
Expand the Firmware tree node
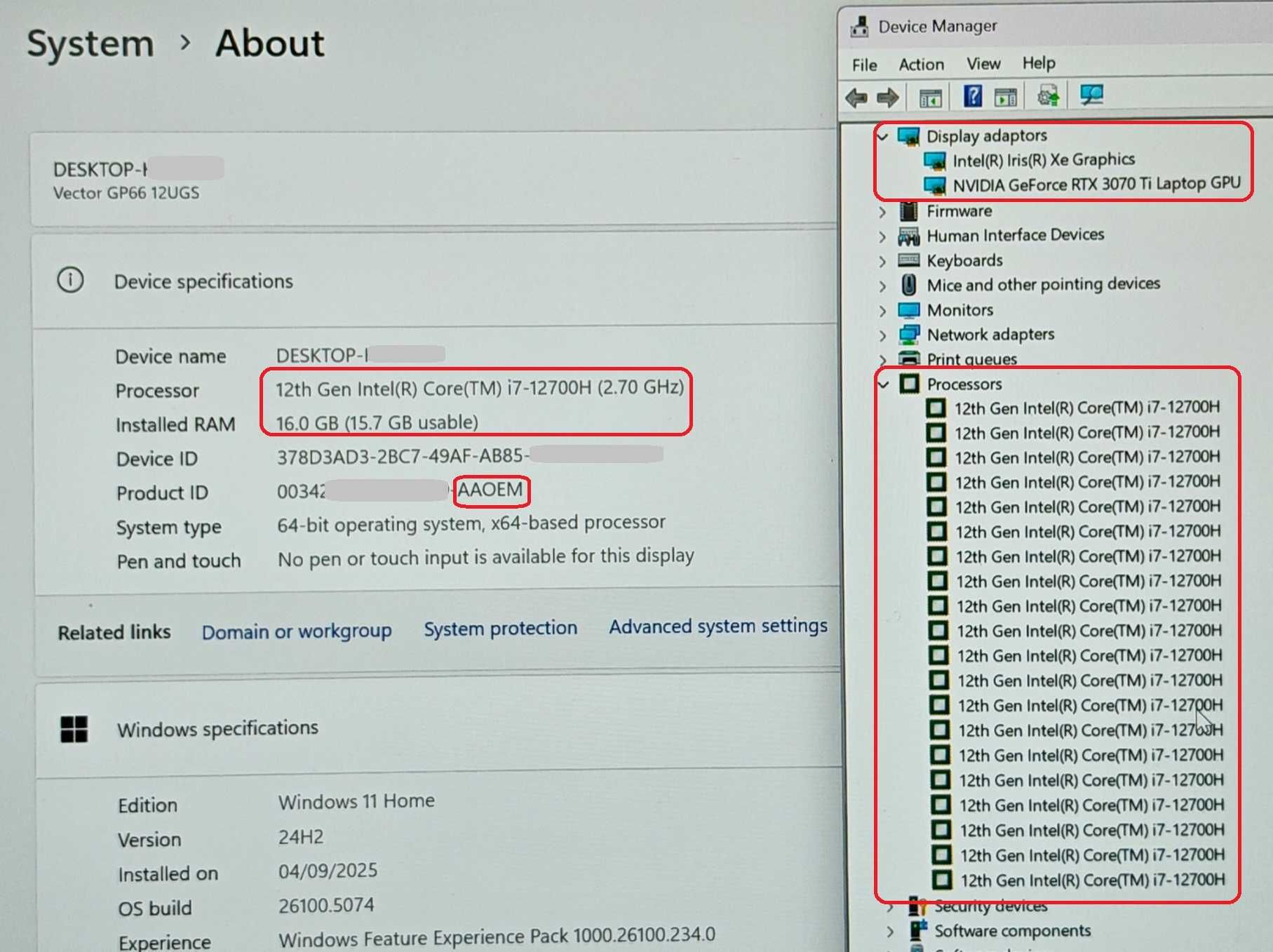click(x=883, y=212)
